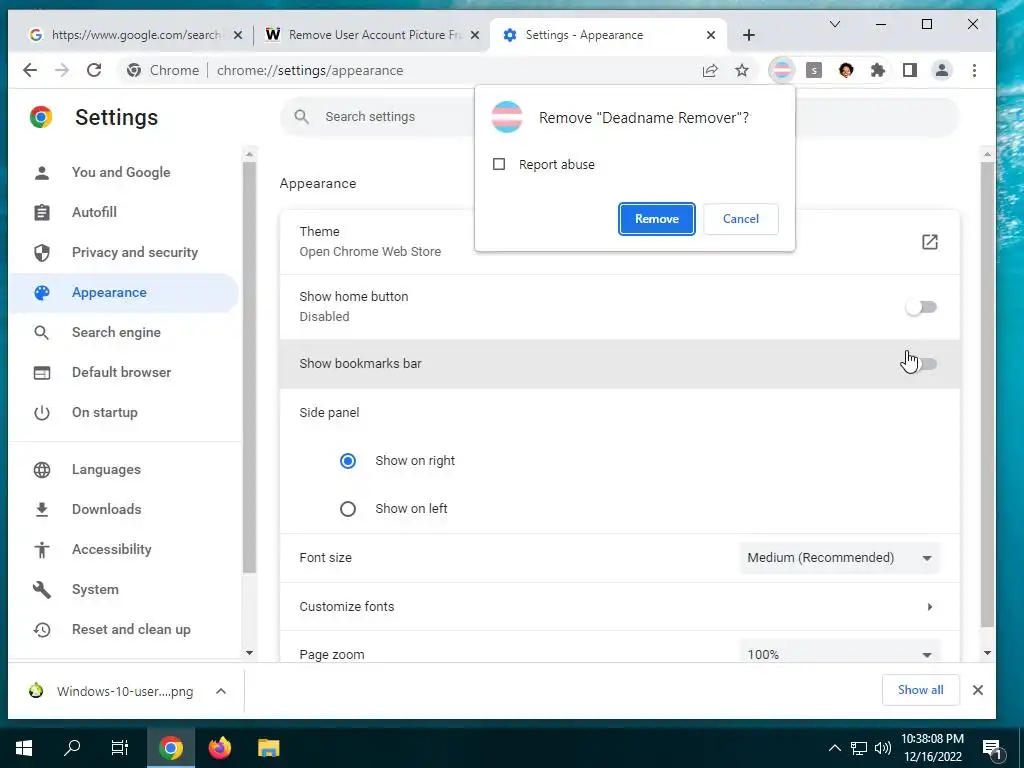Screen dimensions: 1024x768
Task: Toggle Show bookmarks bar switch
Action: click(x=922, y=364)
